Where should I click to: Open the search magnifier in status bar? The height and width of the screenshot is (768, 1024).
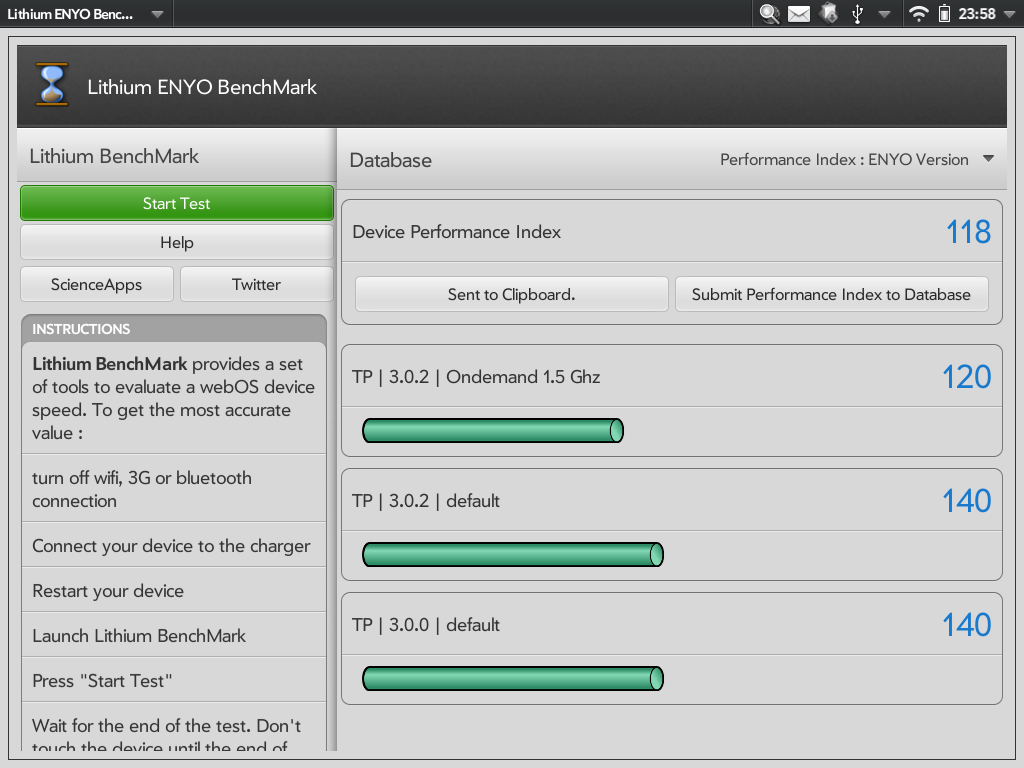pyautogui.click(x=769, y=14)
